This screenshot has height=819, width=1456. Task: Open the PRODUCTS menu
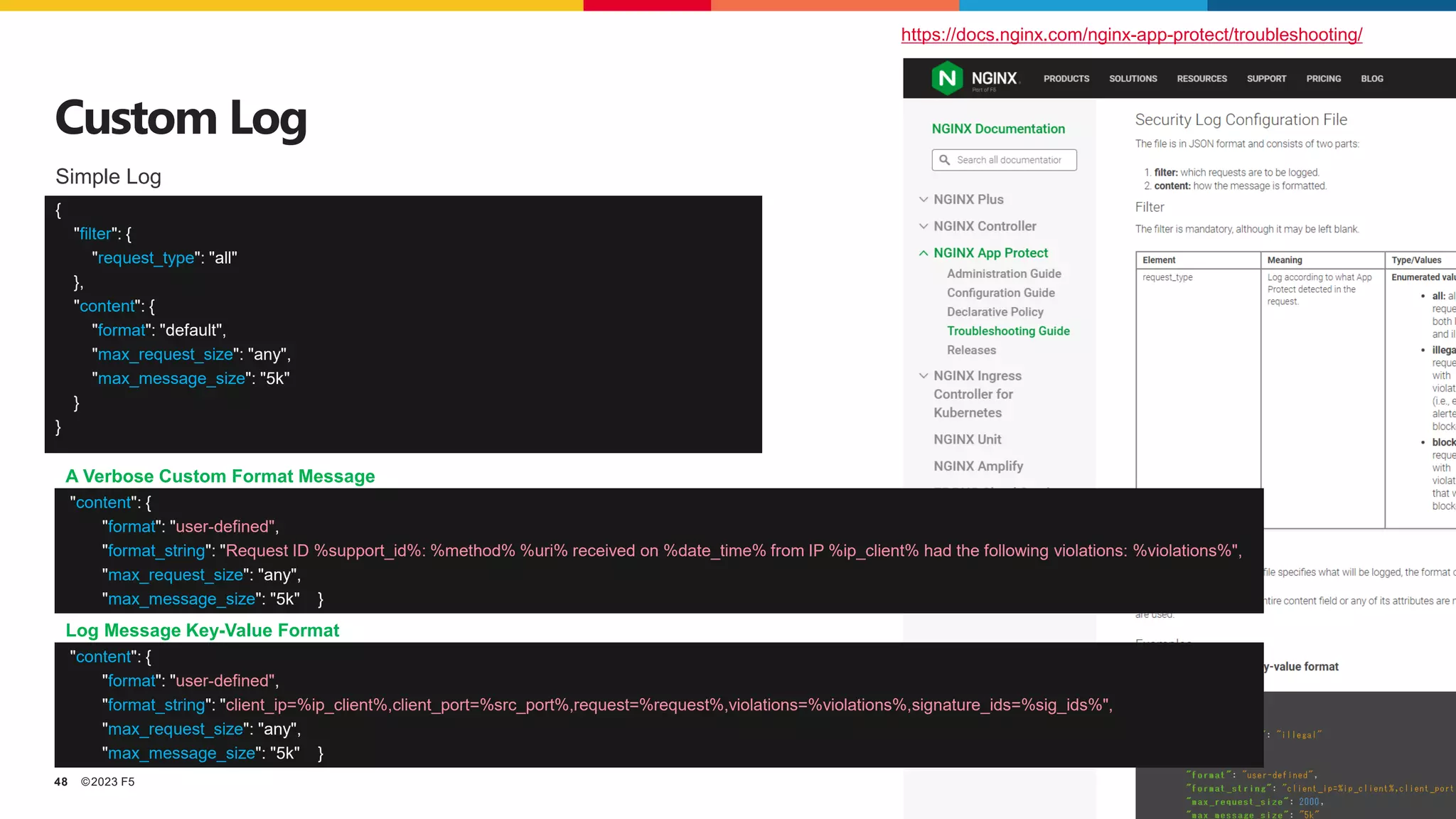click(x=1066, y=79)
